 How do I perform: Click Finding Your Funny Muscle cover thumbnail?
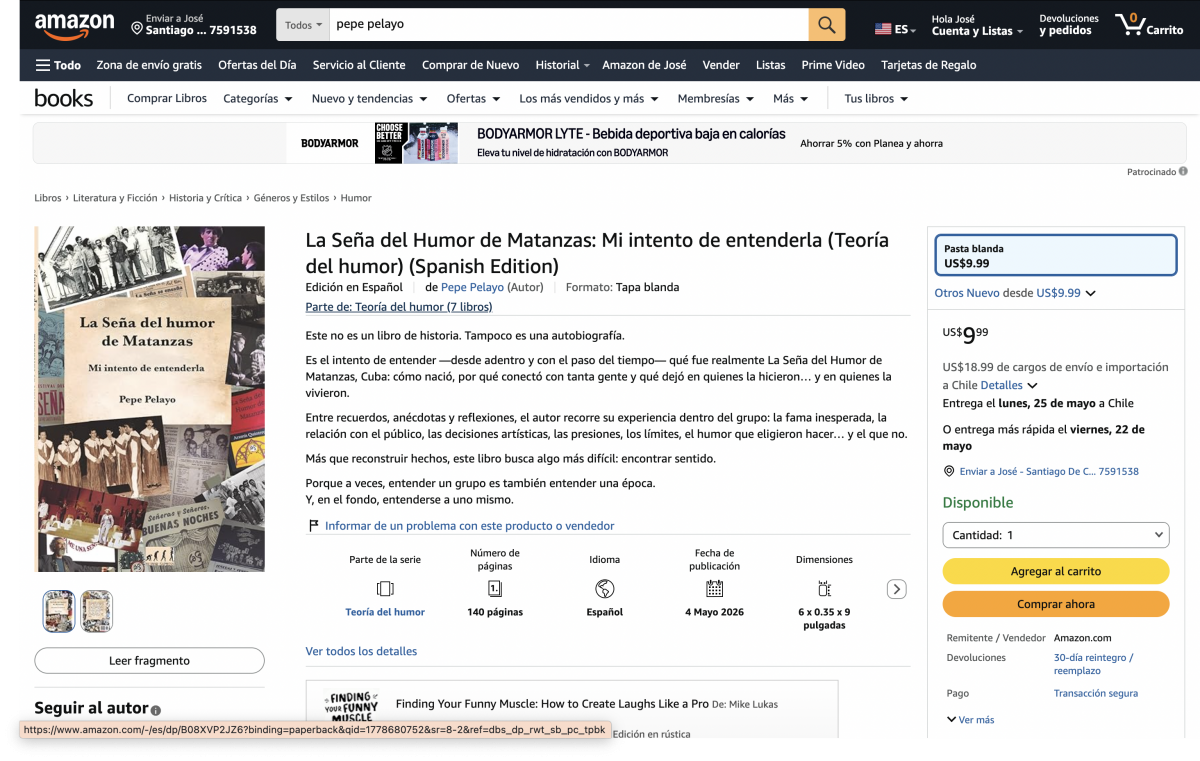pos(351,707)
